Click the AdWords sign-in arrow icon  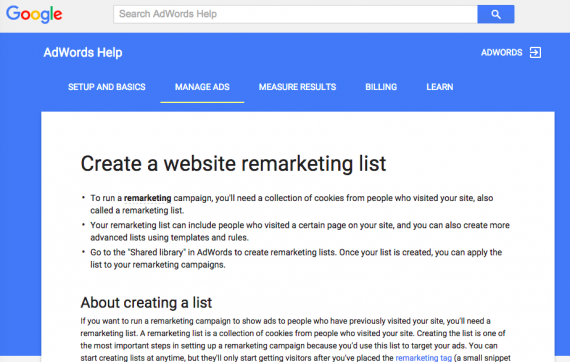coord(535,52)
